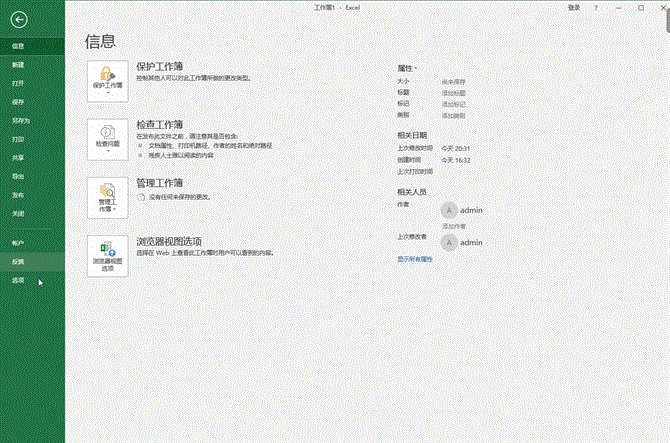Expand the 检查问题 dropdown button
The image size is (670, 443).
[x=107, y=138]
